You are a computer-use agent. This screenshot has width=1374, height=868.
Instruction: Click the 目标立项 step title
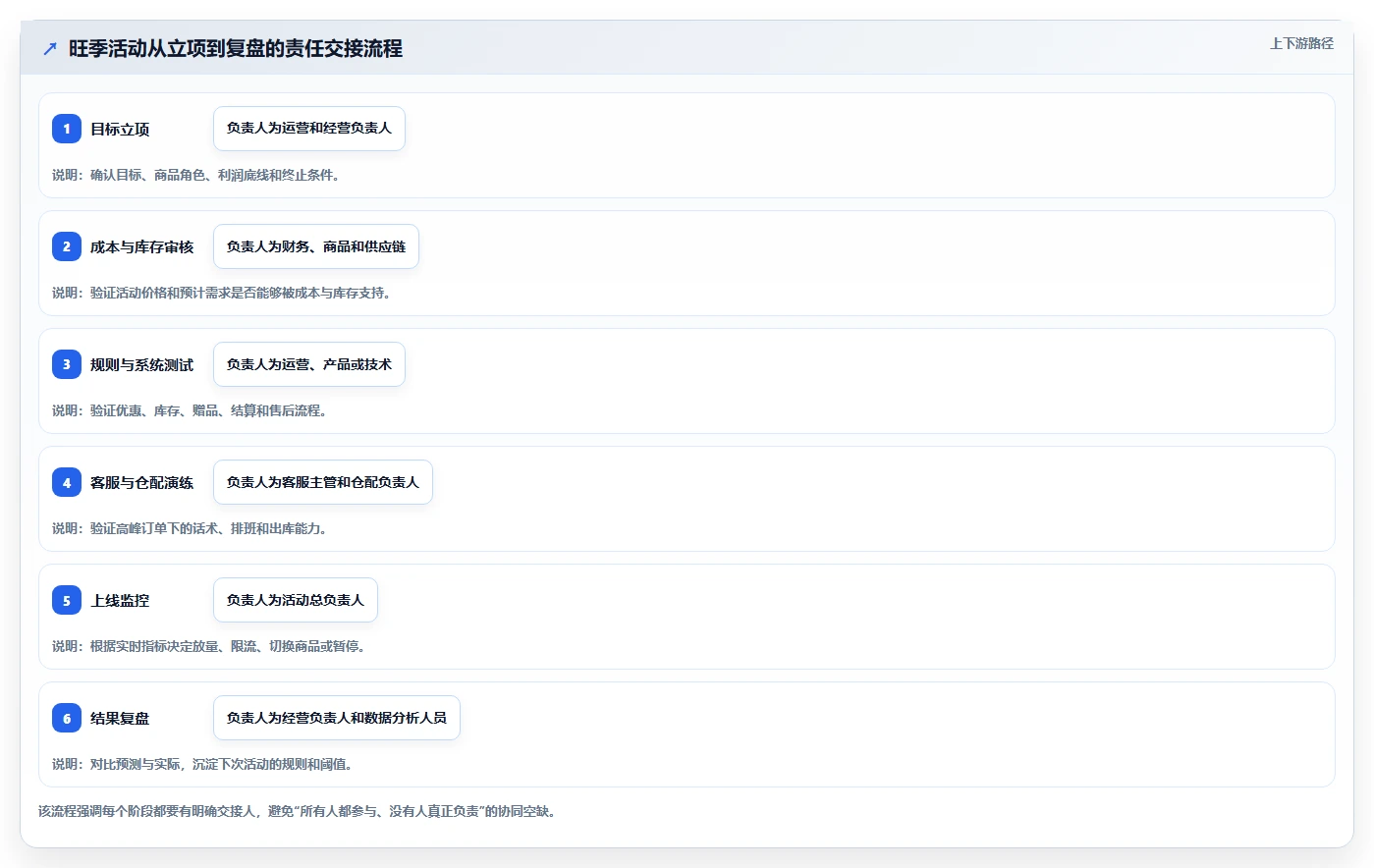pos(120,129)
